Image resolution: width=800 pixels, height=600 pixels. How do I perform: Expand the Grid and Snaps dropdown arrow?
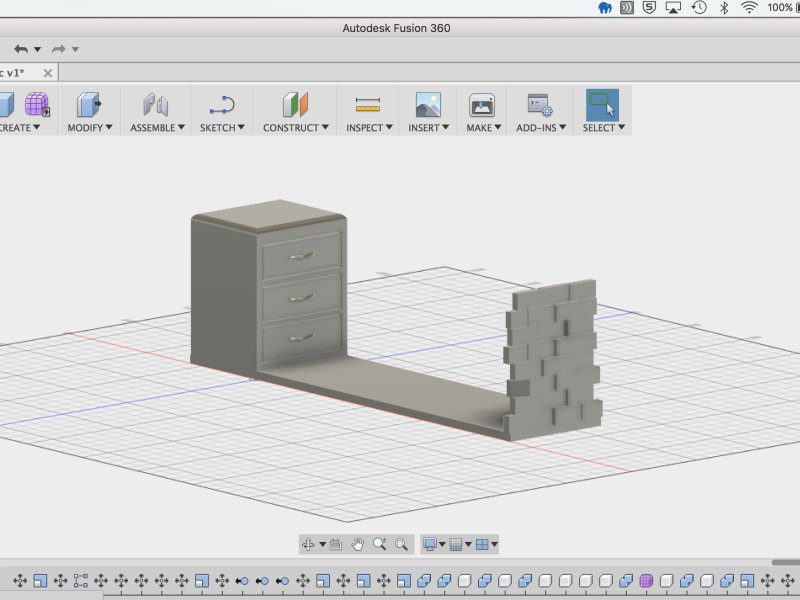pos(468,544)
